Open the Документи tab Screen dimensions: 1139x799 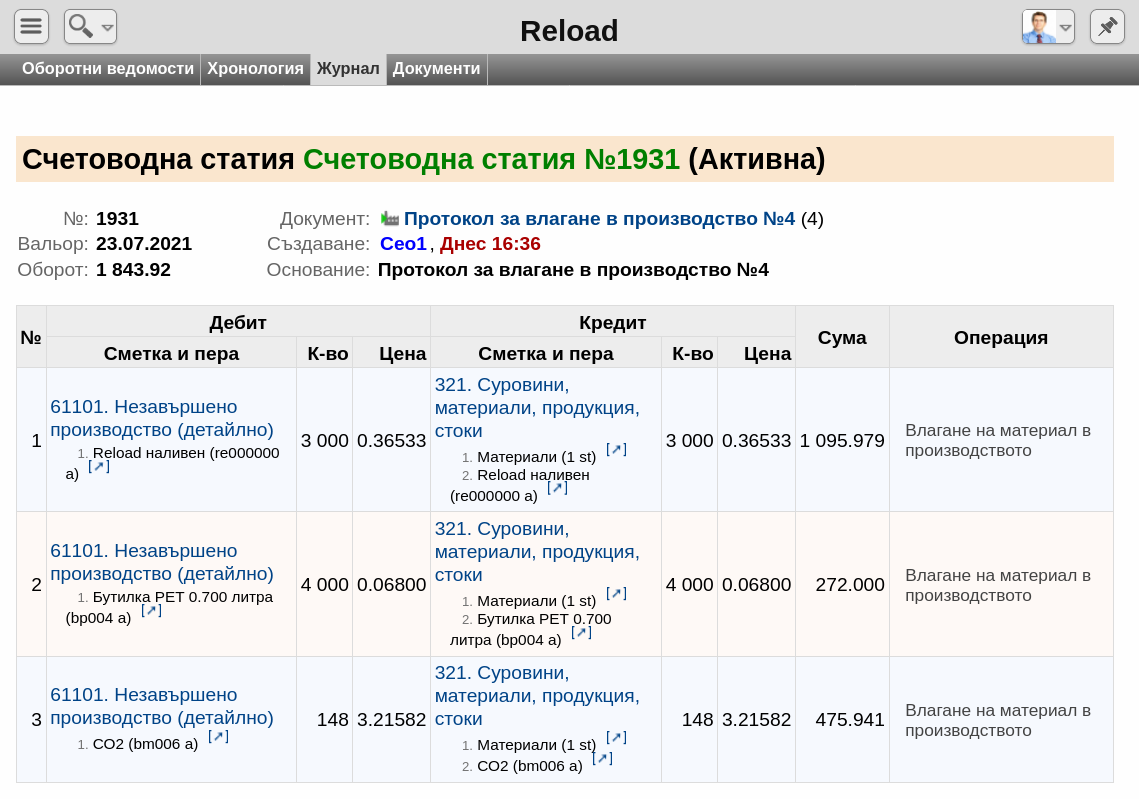[x=437, y=69]
